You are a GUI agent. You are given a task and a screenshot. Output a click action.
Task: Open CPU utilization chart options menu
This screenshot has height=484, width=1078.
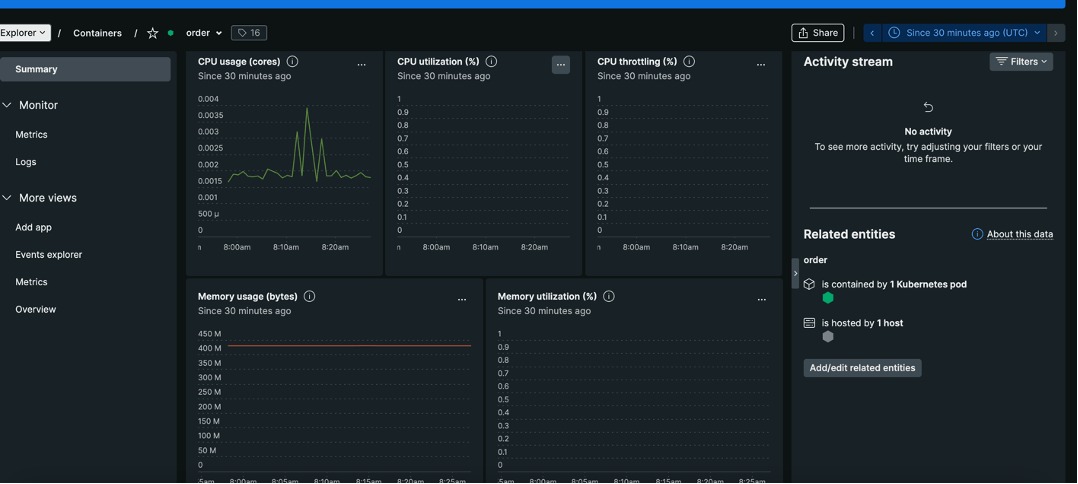click(x=561, y=65)
